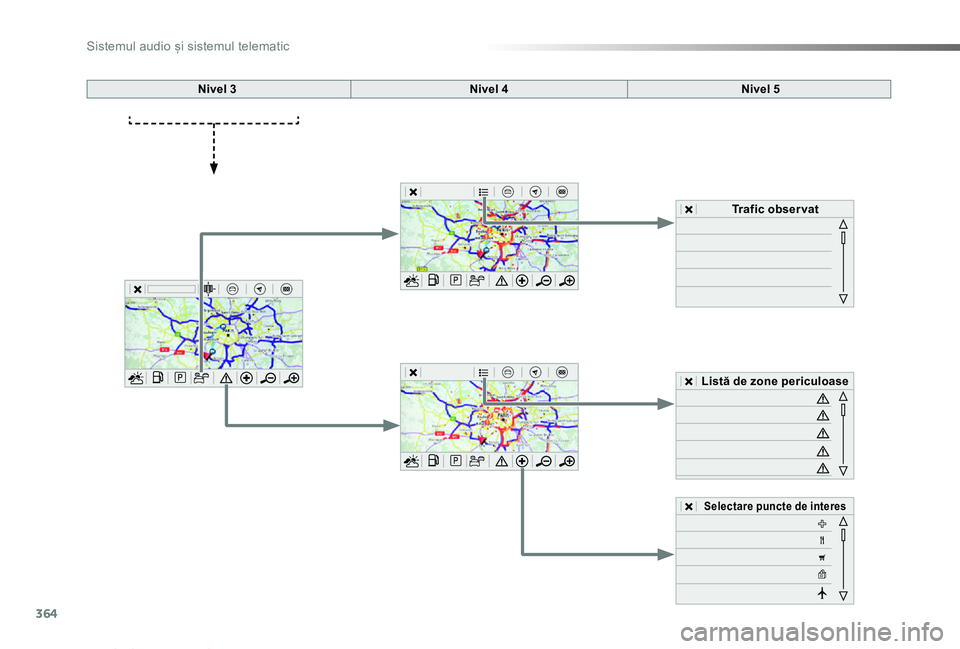
Task: Close the Listă de zone periculoase panel
Action: click(689, 381)
